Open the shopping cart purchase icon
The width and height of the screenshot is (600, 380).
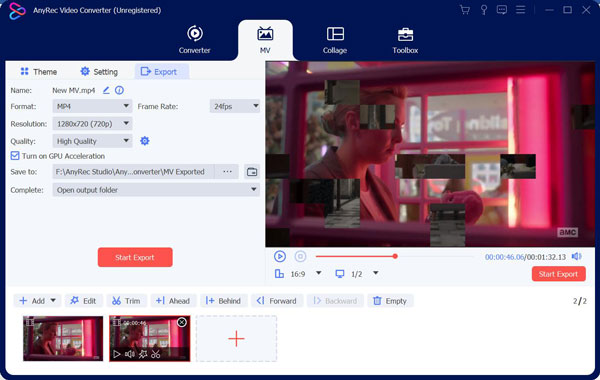[465, 10]
